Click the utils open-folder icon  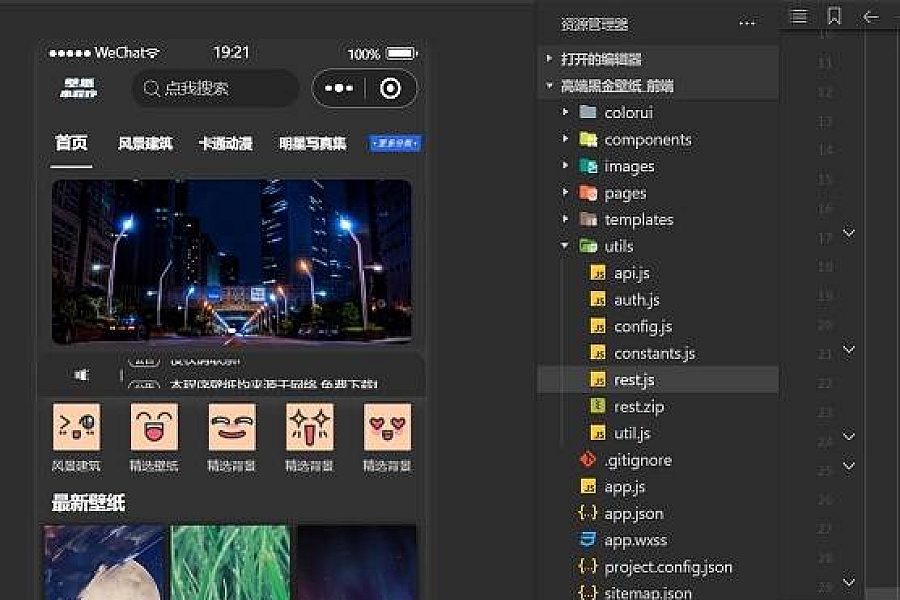coord(588,246)
